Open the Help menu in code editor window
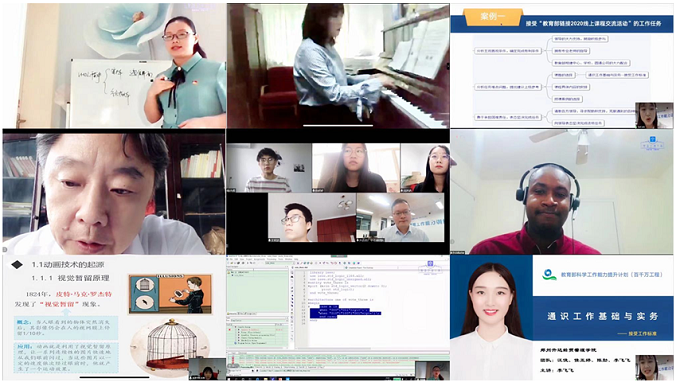The height and width of the screenshot is (386, 680). point(296,259)
